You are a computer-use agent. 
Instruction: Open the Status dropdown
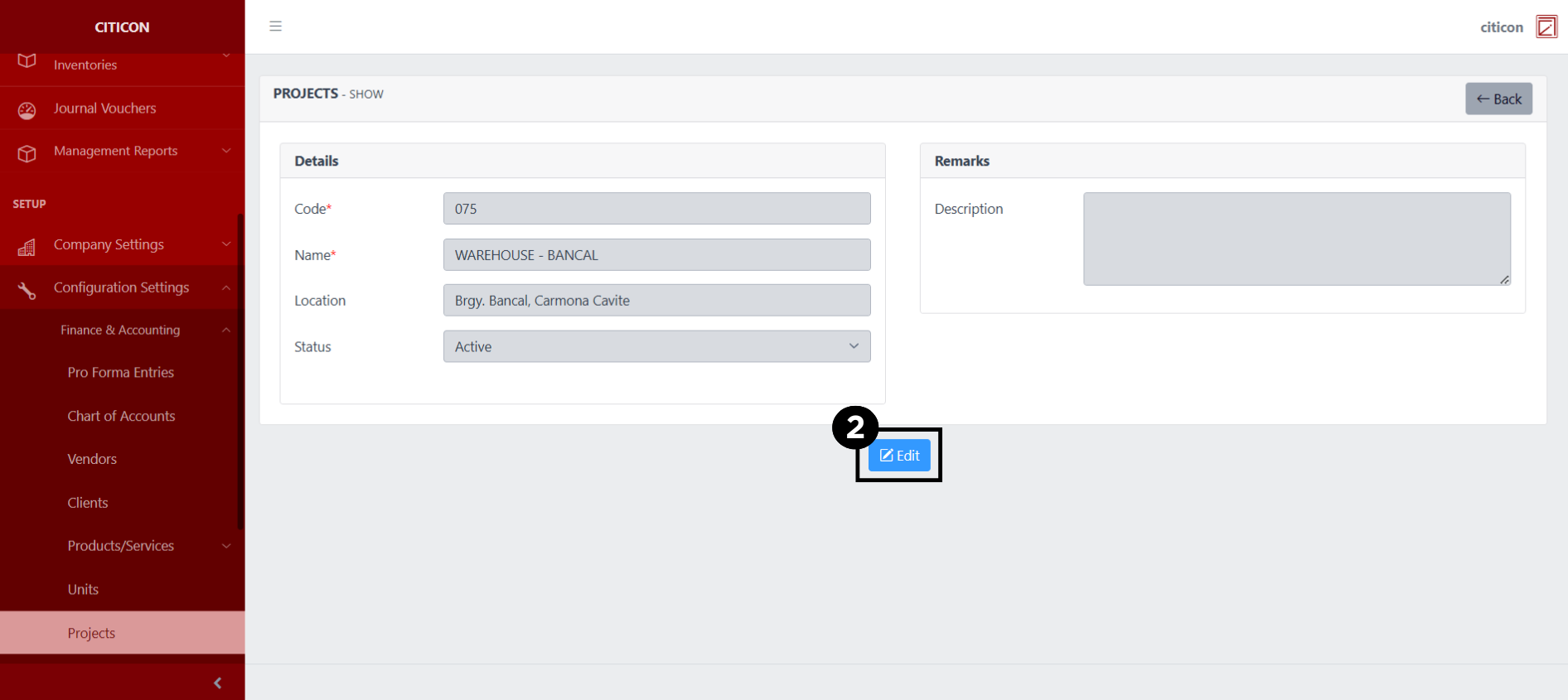click(656, 346)
